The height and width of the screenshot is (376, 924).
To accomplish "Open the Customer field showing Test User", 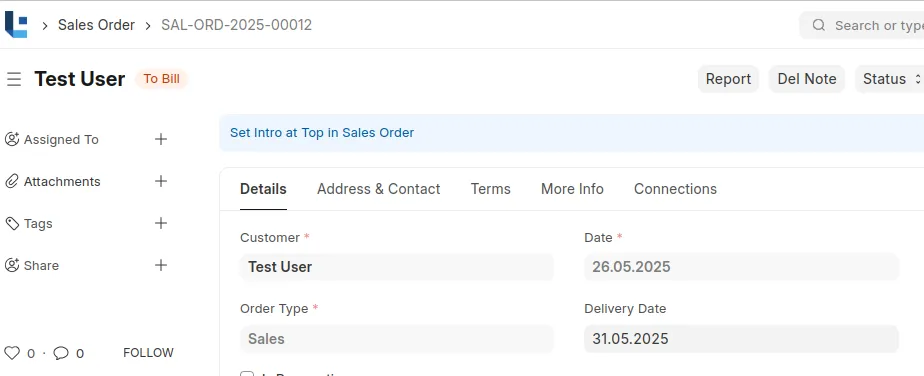I will click(x=397, y=267).
